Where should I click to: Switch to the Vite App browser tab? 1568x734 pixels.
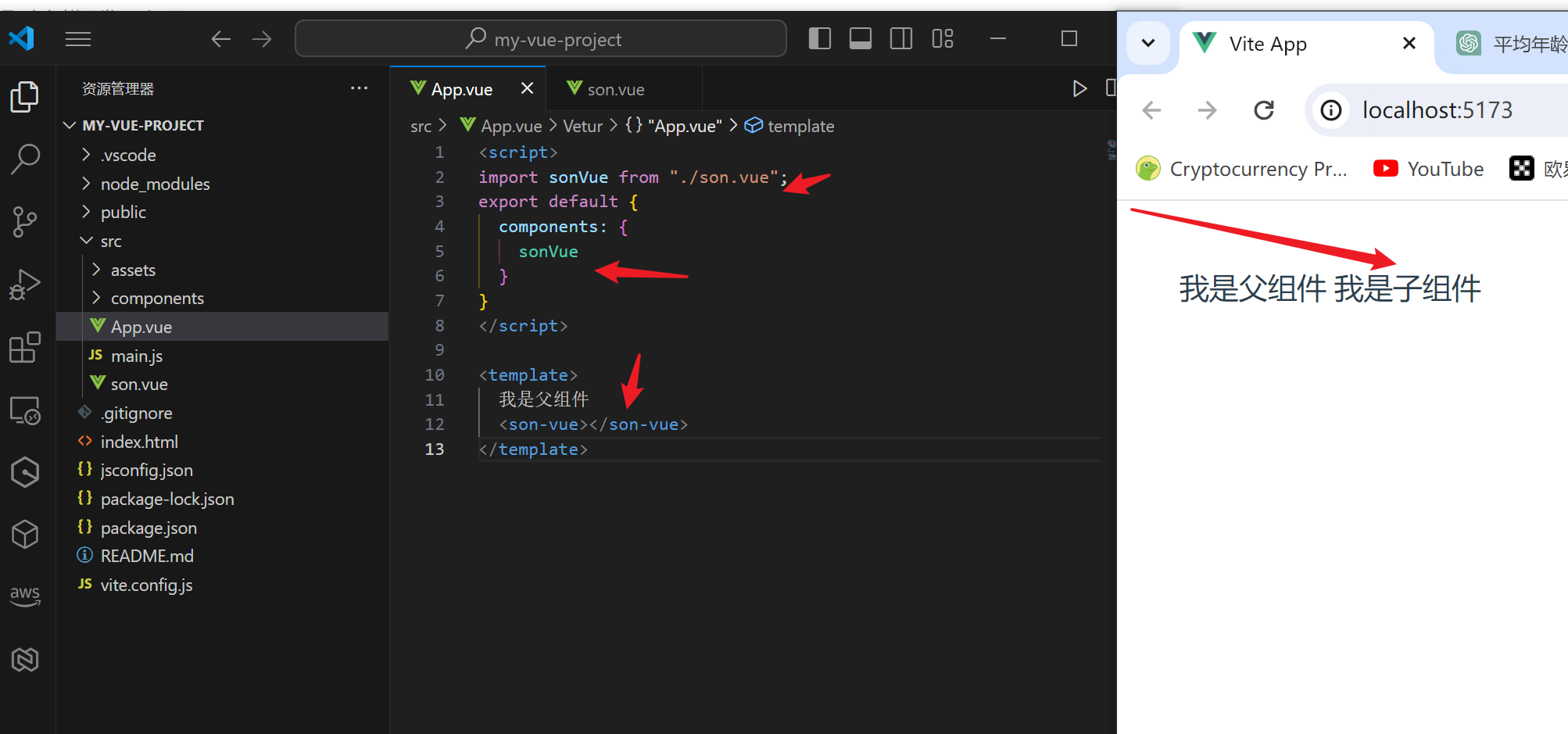tap(1307, 45)
